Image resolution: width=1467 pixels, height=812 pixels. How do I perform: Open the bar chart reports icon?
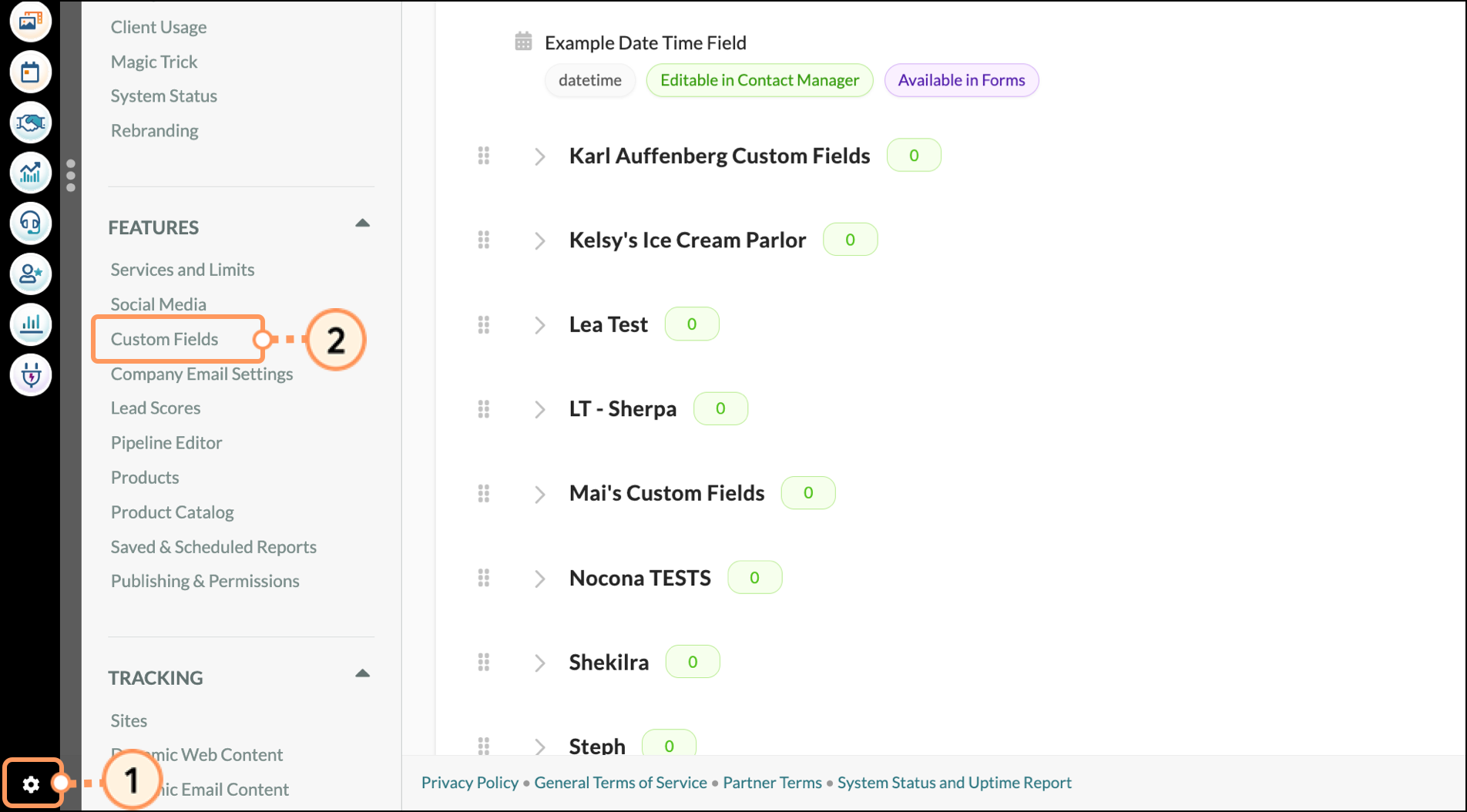point(31,324)
